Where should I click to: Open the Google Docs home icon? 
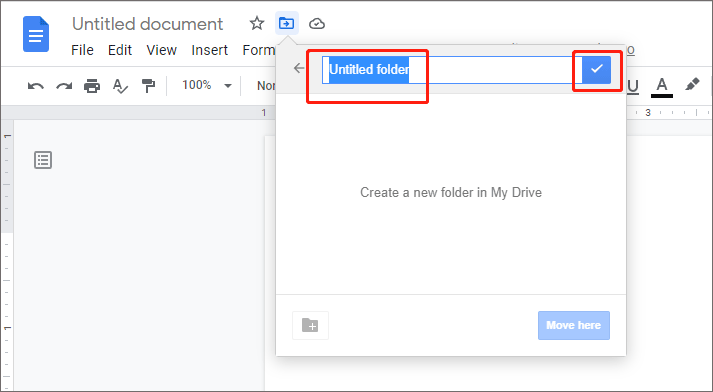pos(36,34)
